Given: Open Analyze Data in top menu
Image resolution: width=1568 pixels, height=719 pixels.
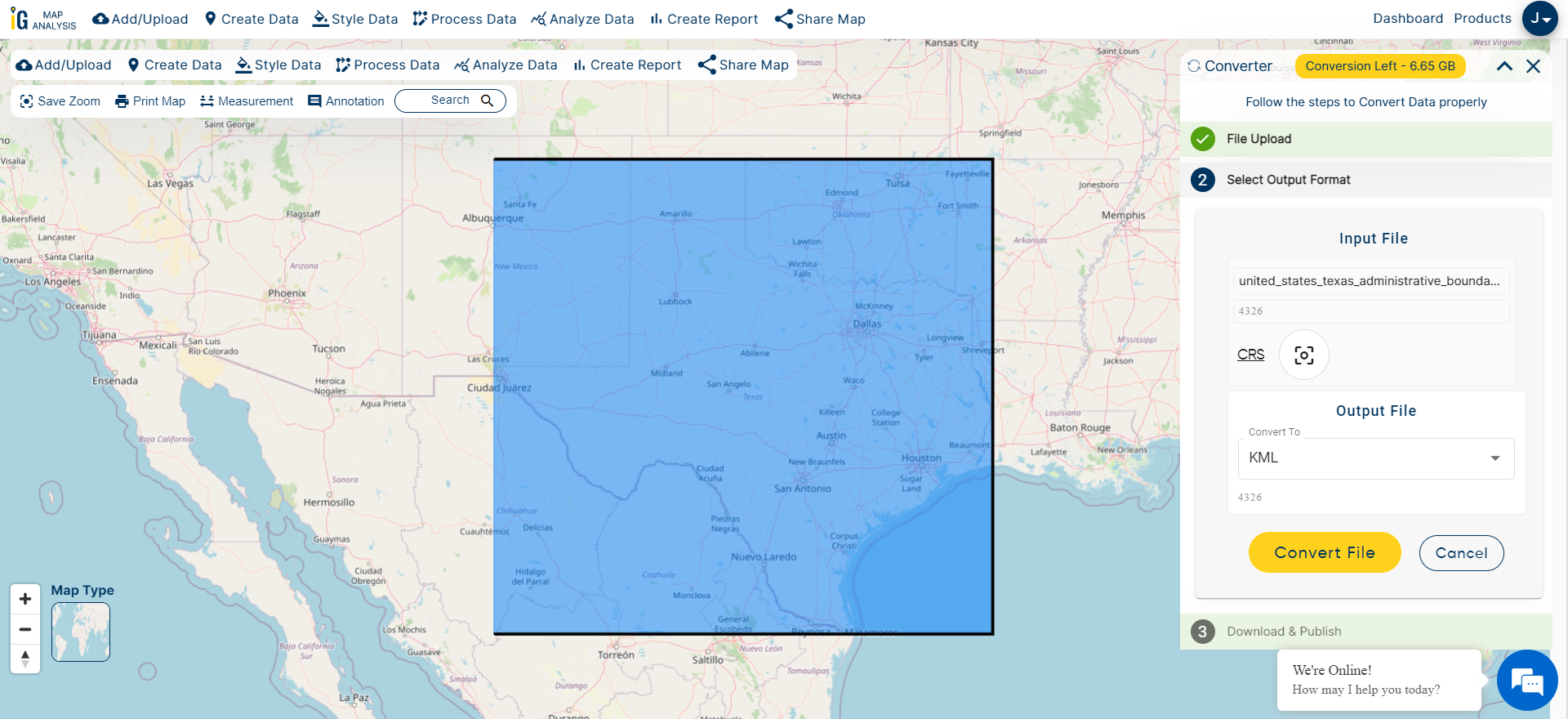Looking at the screenshot, I should (582, 19).
